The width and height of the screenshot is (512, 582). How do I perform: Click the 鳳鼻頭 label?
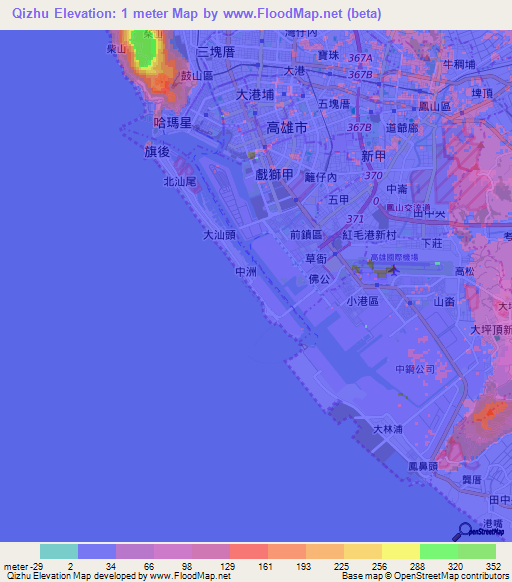coord(423,467)
